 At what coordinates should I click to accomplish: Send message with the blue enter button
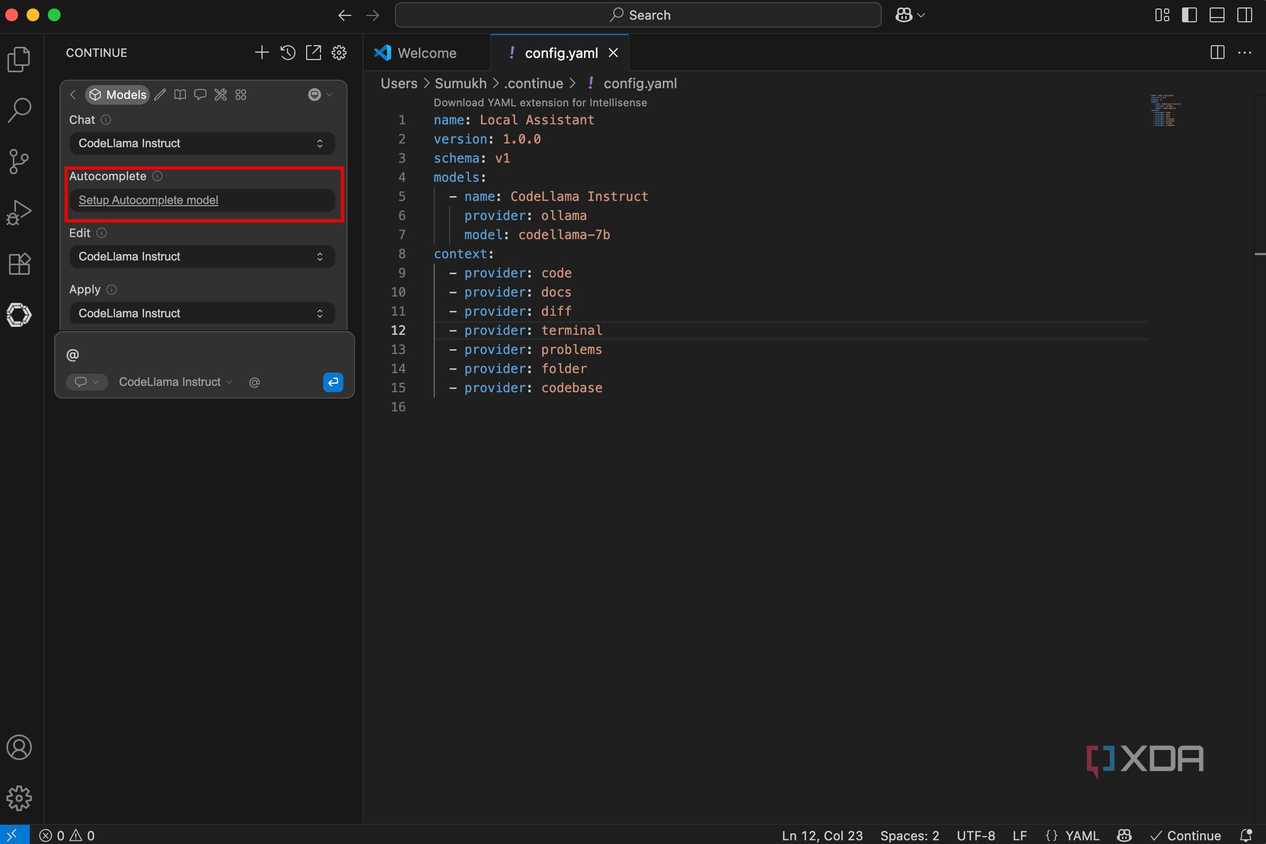[x=333, y=382]
